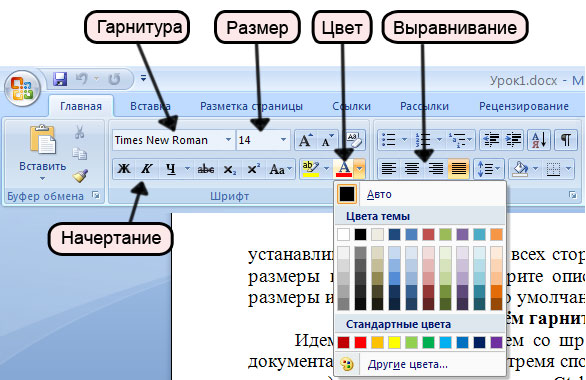Apply the yellow text highlight tool
The width and height of the screenshot is (586, 380).
[311, 169]
